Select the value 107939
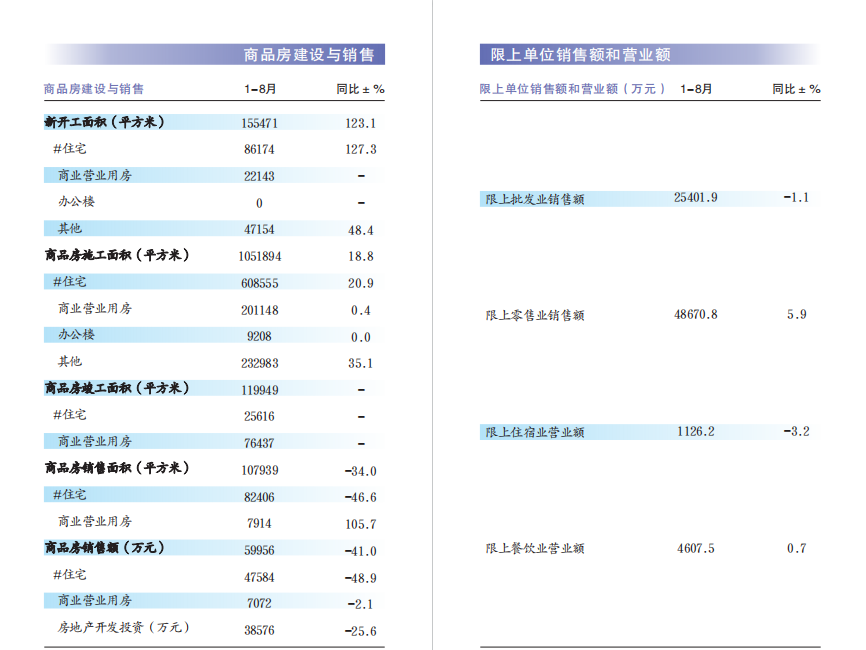 click(x=260, y=470)
